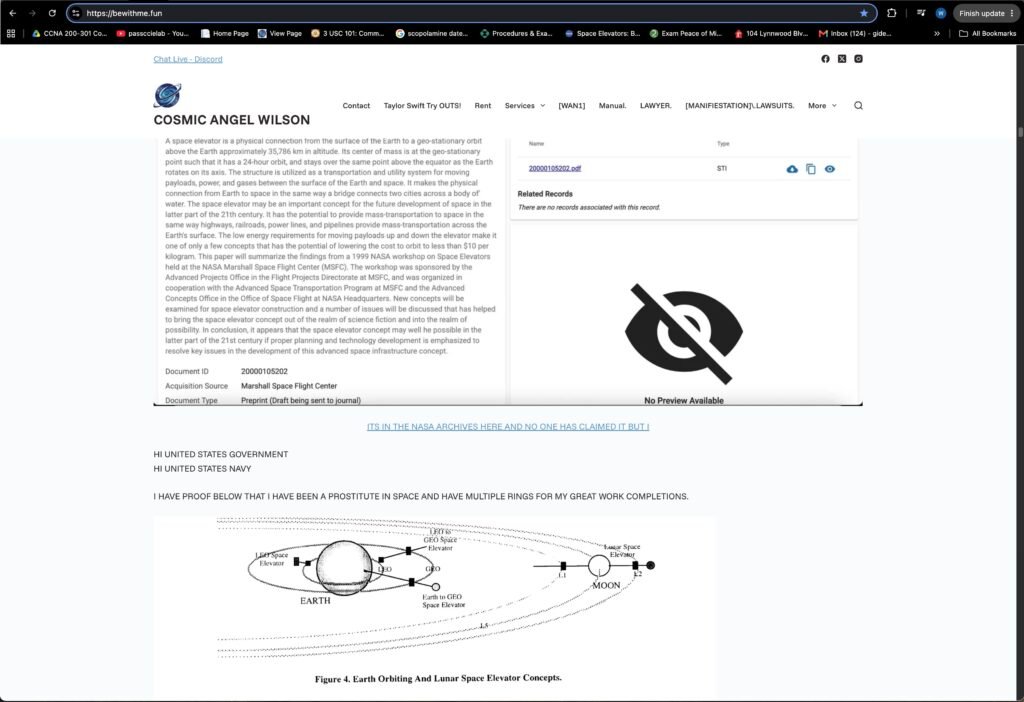Image resolution: width=1024 pixels, height=702 pixels.
Task: Click the Related Records heading
Action: click(x=545, y=194)
